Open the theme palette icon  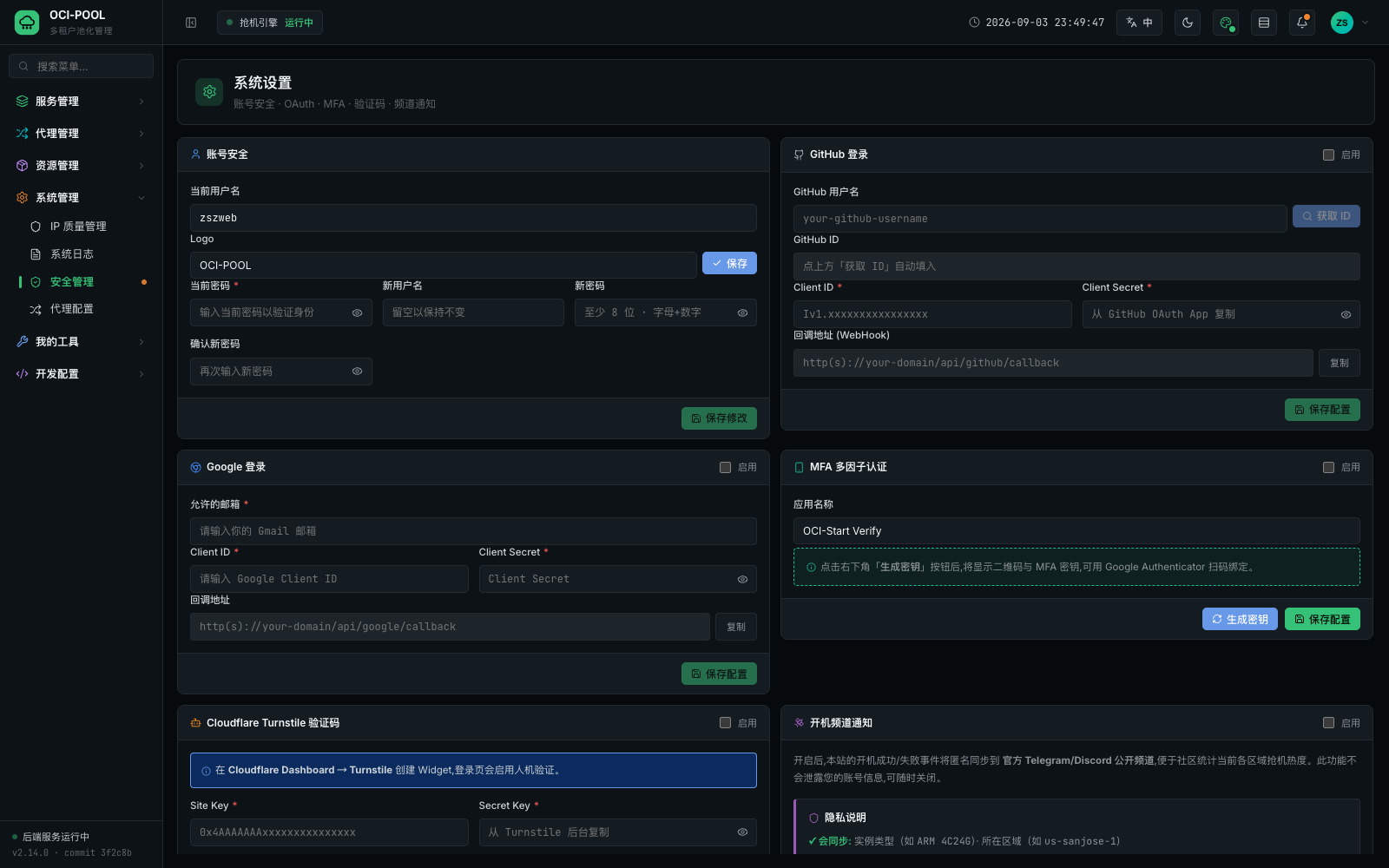tap(1226, 23)
